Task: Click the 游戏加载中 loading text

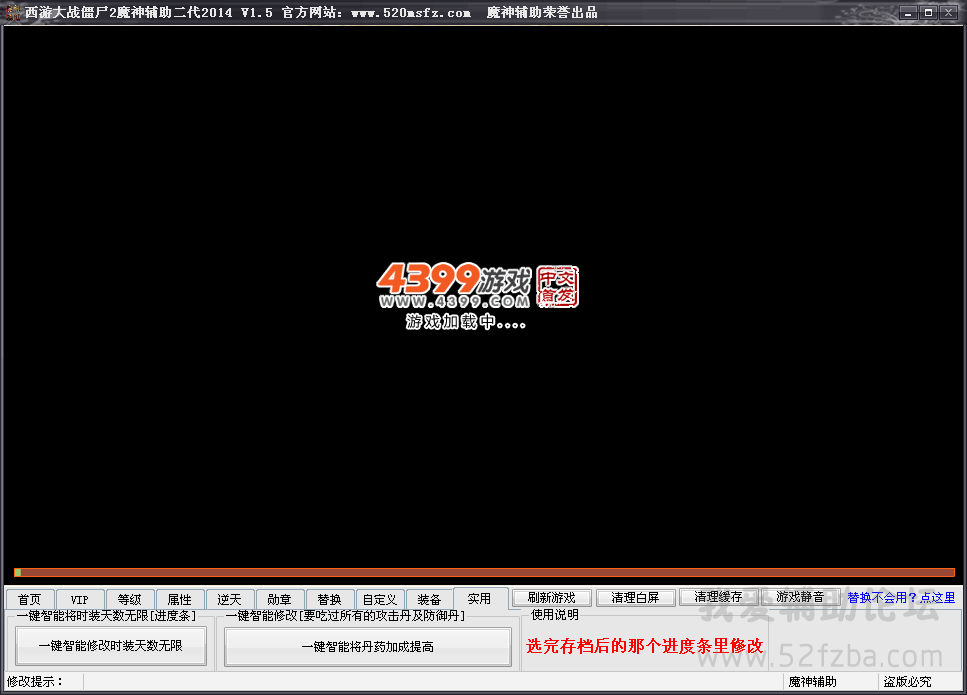Action: [x=466, y=322]
